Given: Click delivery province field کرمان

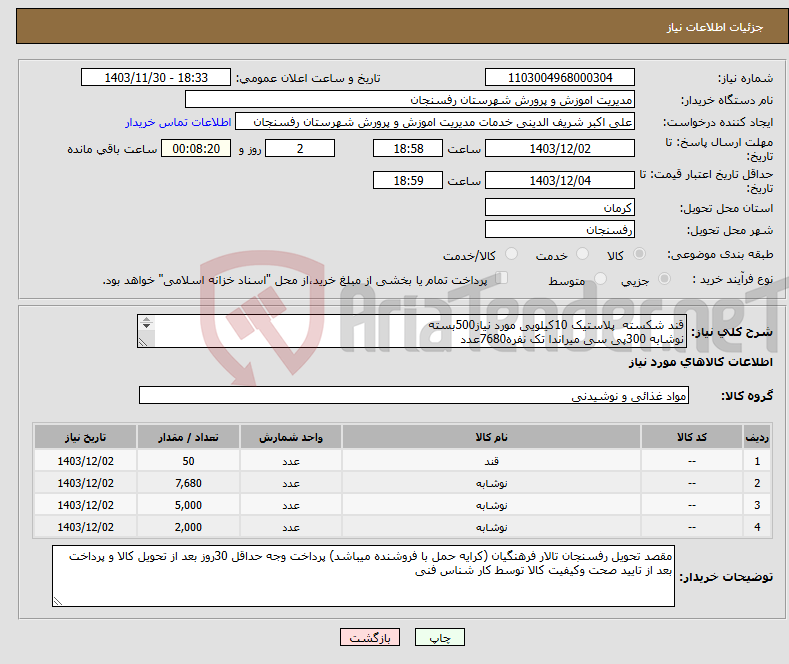Looking at the screenshot, I should coord(560,207).
